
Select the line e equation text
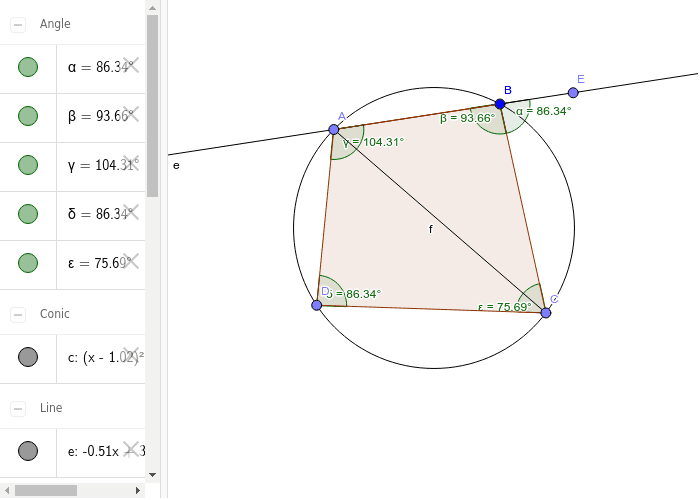[106, 451]
